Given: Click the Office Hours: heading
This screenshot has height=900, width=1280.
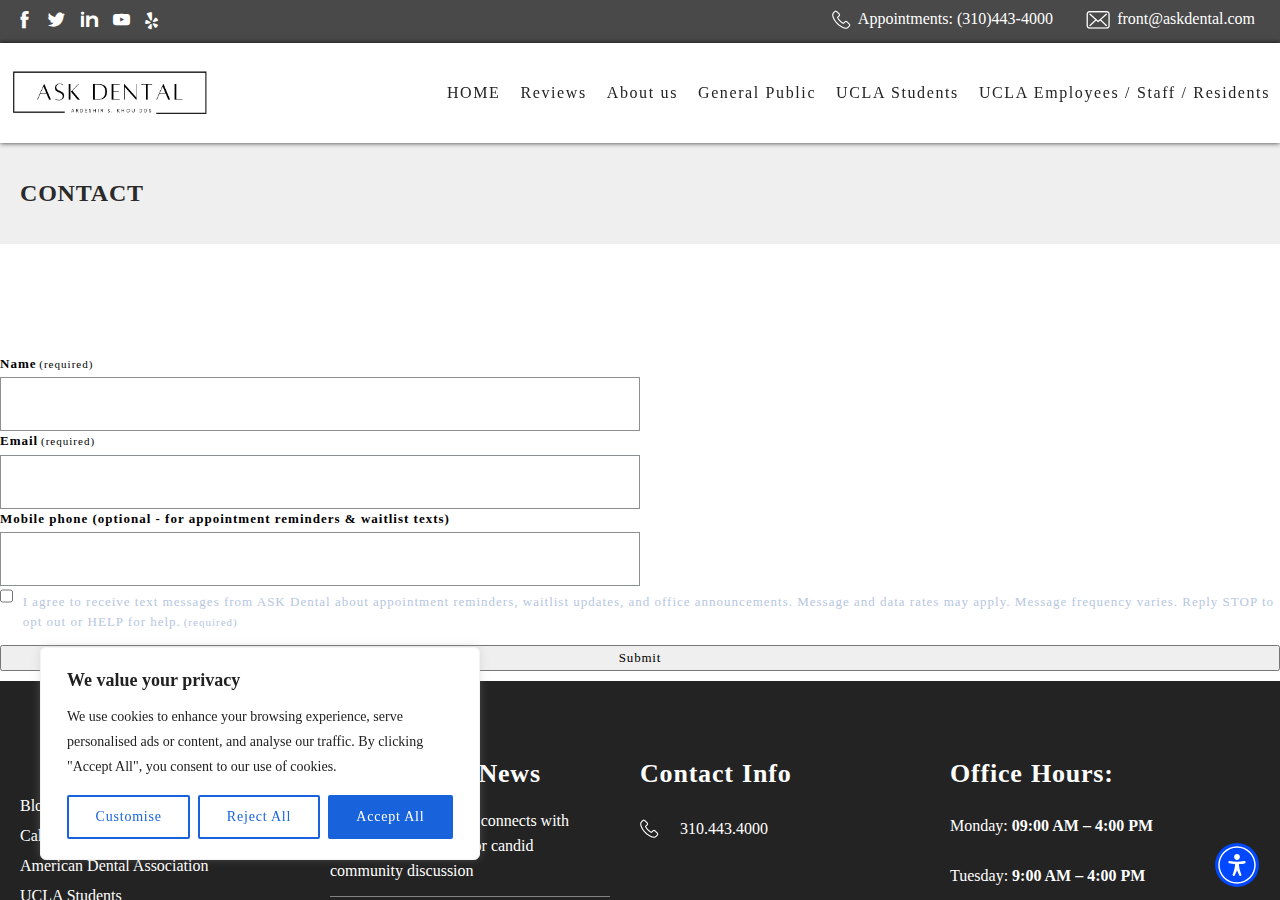Looking at the screenshot, I should pos(1031,774).
